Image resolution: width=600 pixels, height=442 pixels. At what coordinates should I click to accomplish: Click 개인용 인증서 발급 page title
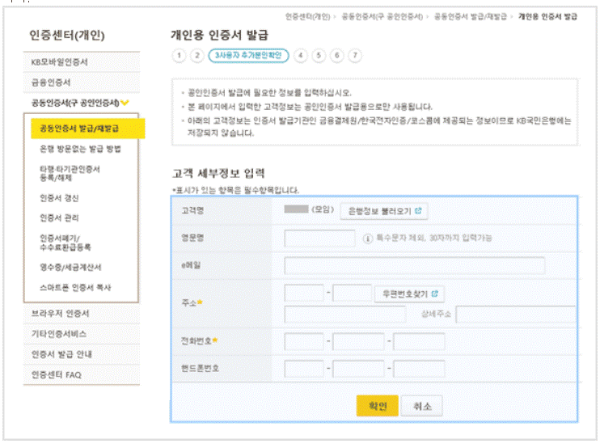point(219,35)
